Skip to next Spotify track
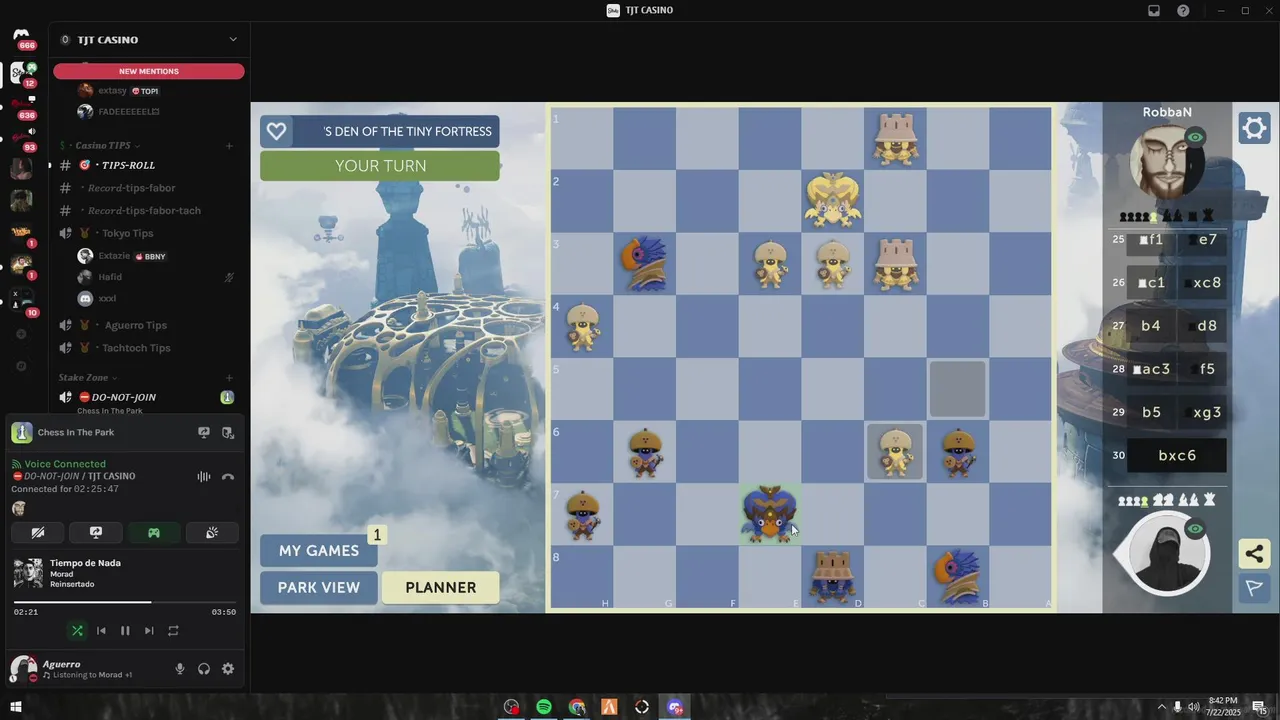 pyautogui.click(x=149, y=631)
